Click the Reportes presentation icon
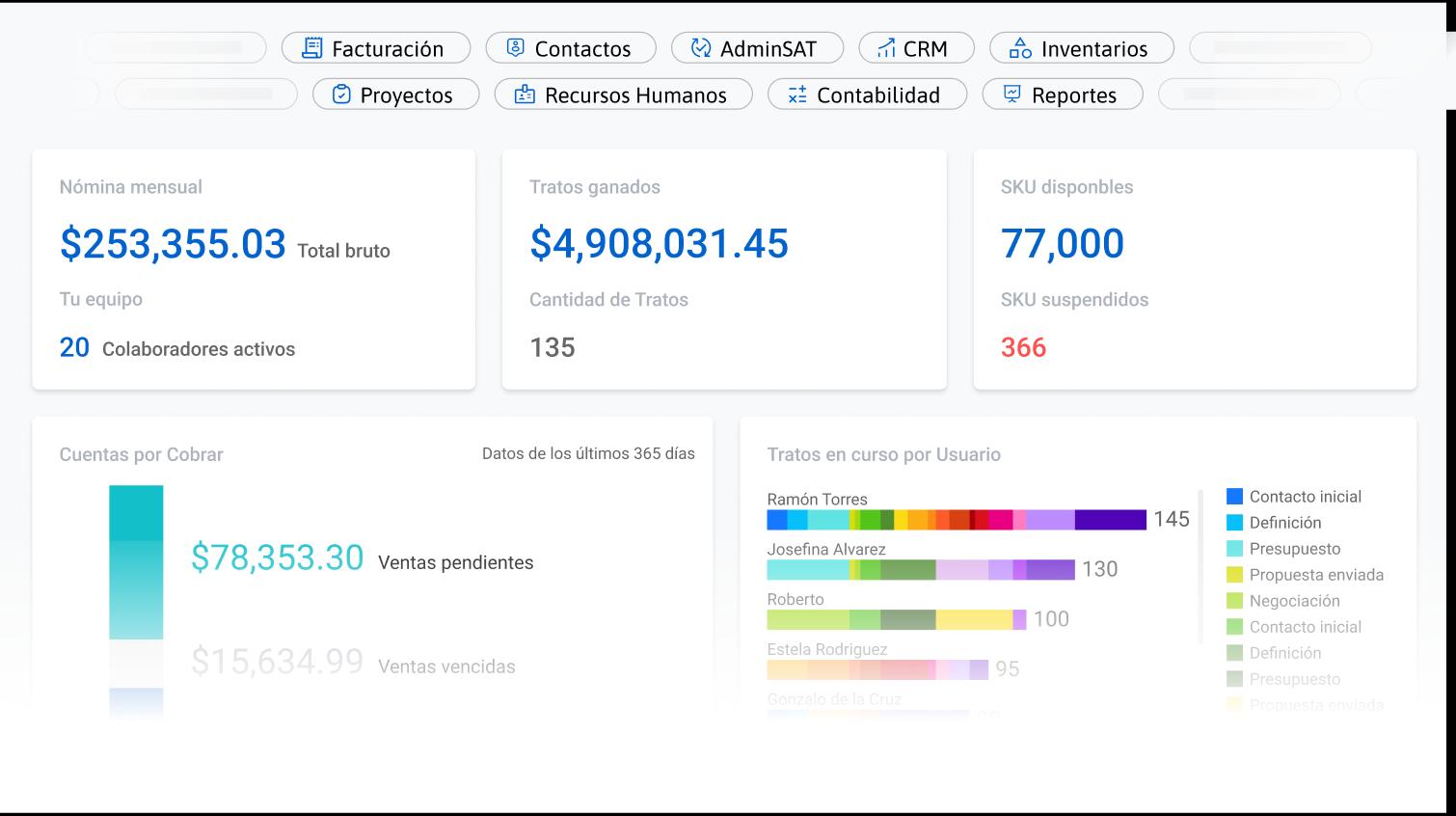Viewport: 1456px width, 816px height. [x=1011, y=94]
